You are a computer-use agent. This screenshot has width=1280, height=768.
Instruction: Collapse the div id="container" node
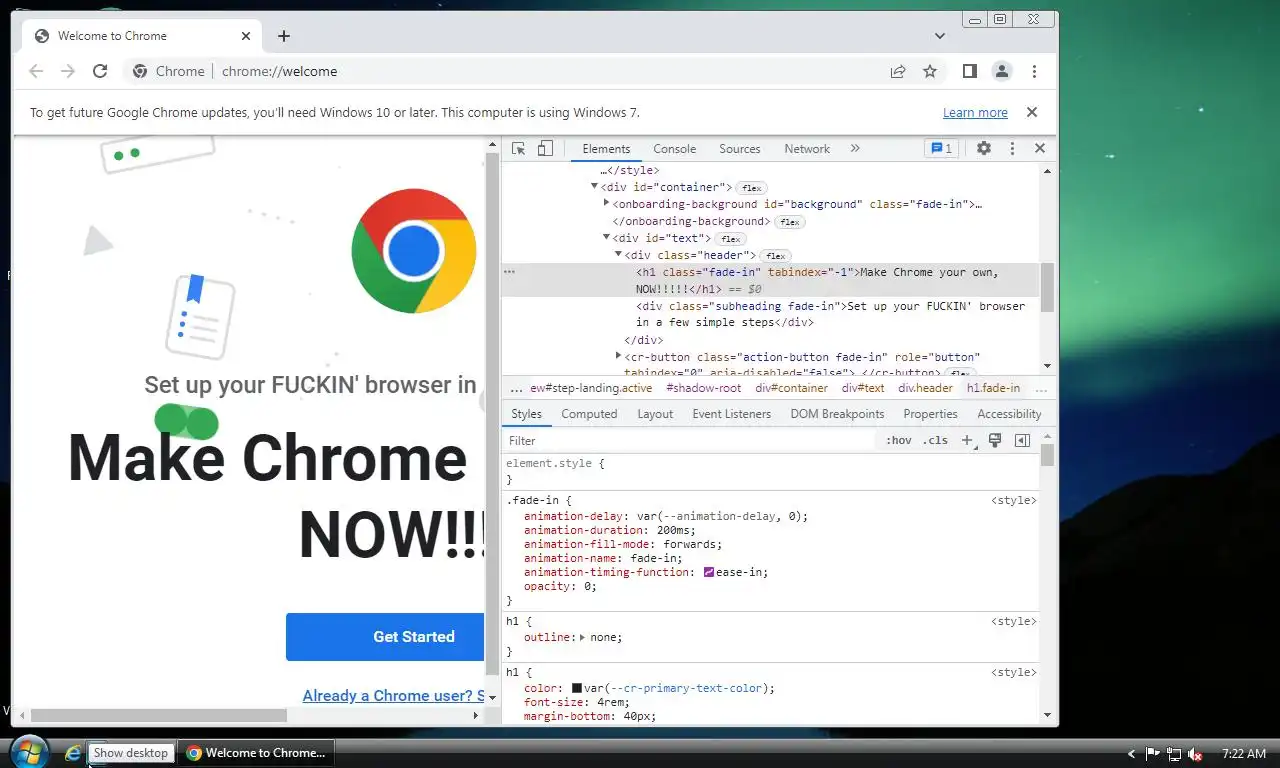click(x=594, y=186)
